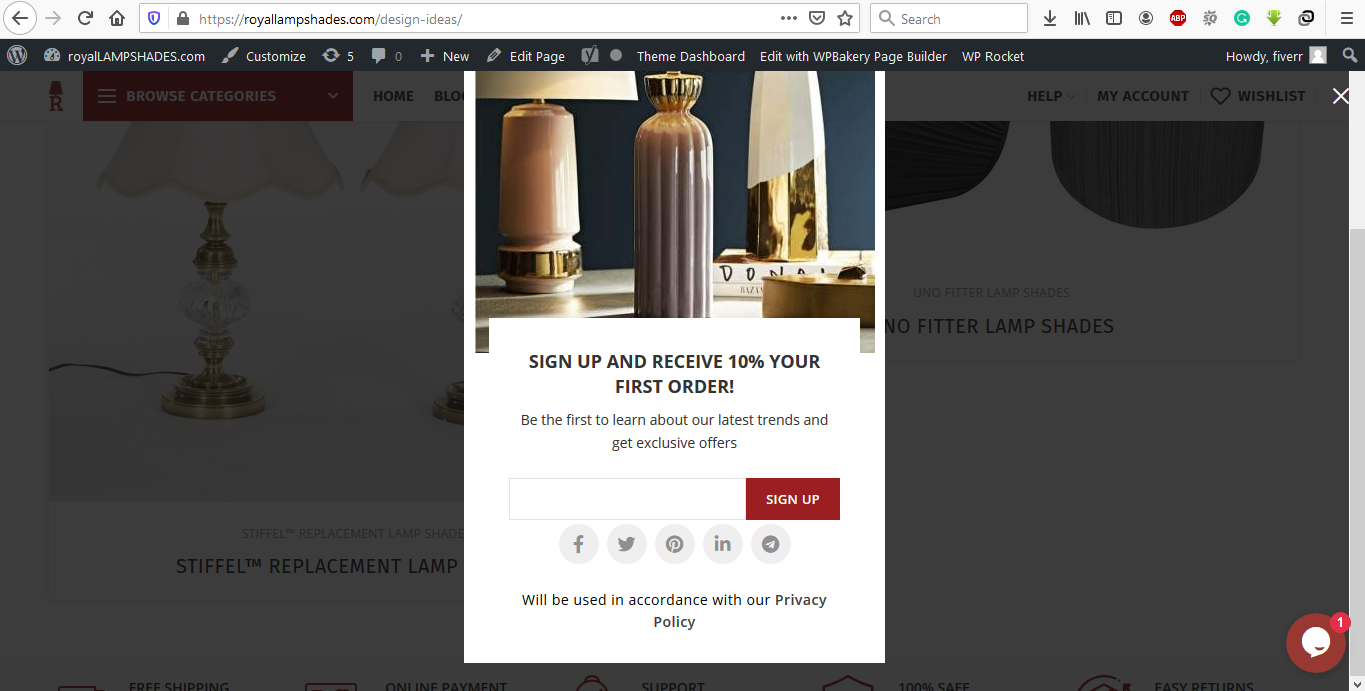Image resolution: width=1365 pixels, height=691 pixels.
Task: View the 5 pending updates
Action: [338, 56]
